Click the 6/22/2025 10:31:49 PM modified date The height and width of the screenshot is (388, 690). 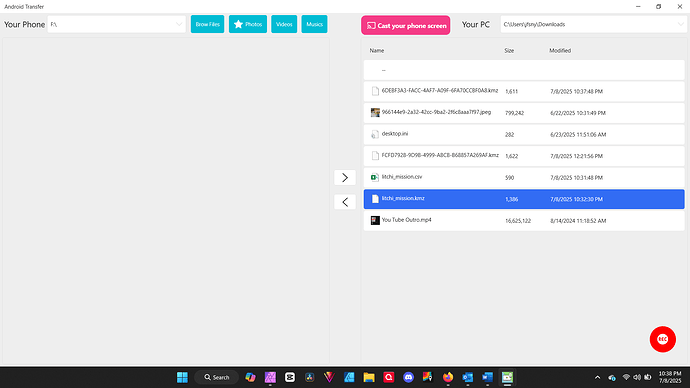(x=578, y=113)
